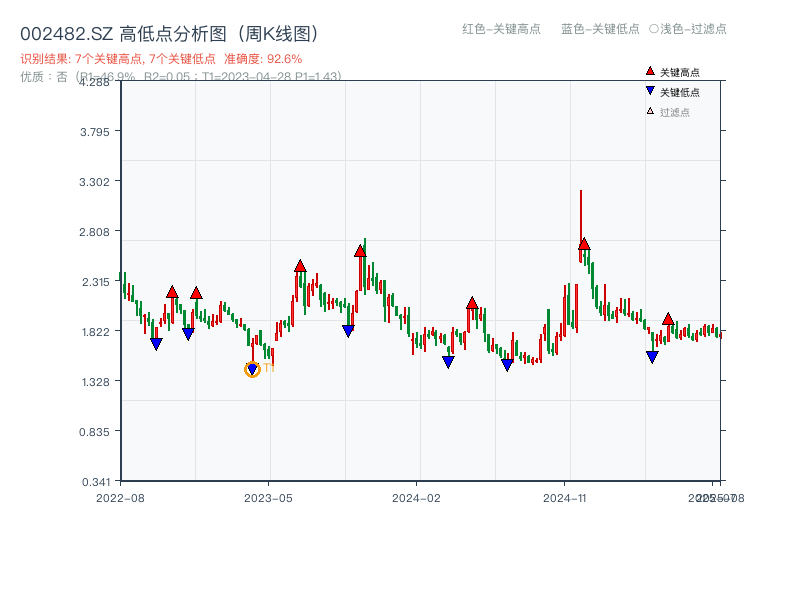
Task: Select the orange-circled T1 low-point marker
Action: [x=252, y=369]
